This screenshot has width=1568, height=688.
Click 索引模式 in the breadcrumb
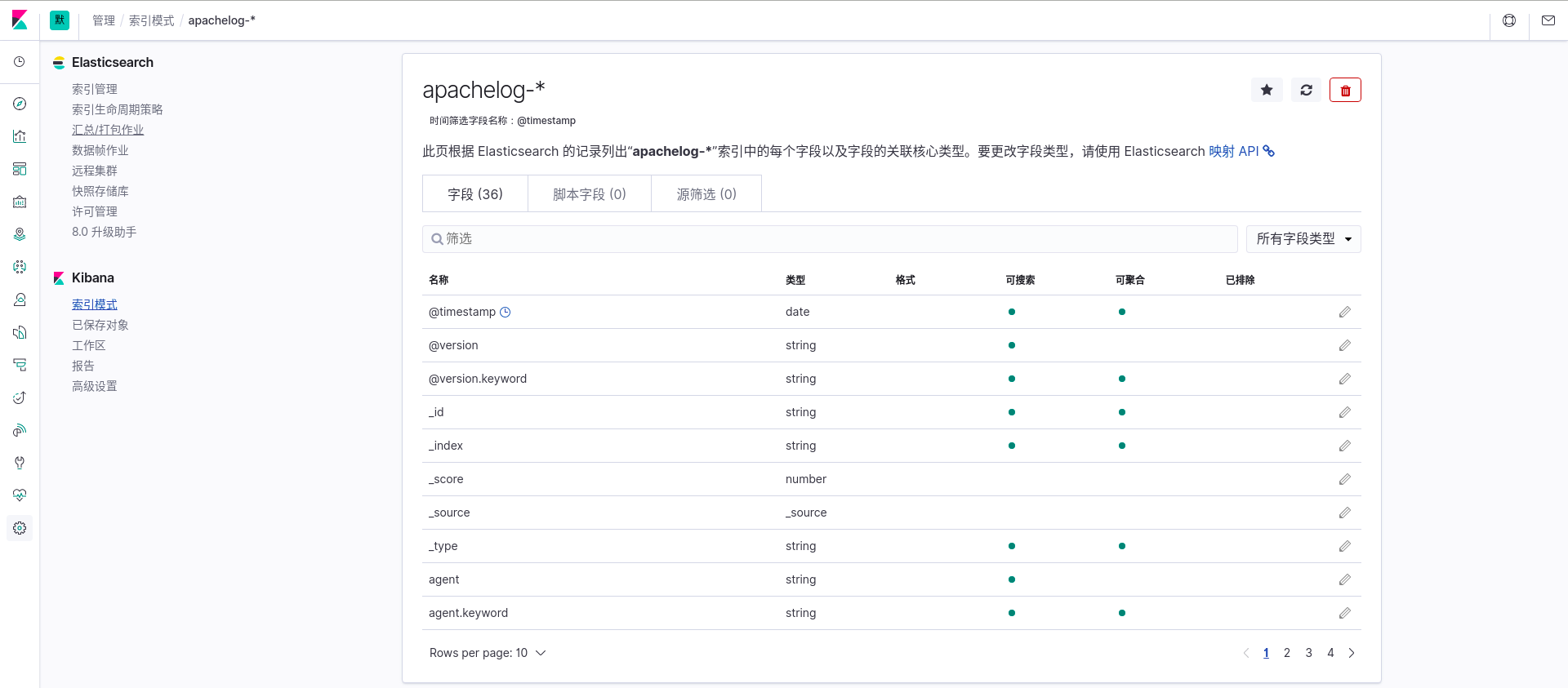pos(152,20)
